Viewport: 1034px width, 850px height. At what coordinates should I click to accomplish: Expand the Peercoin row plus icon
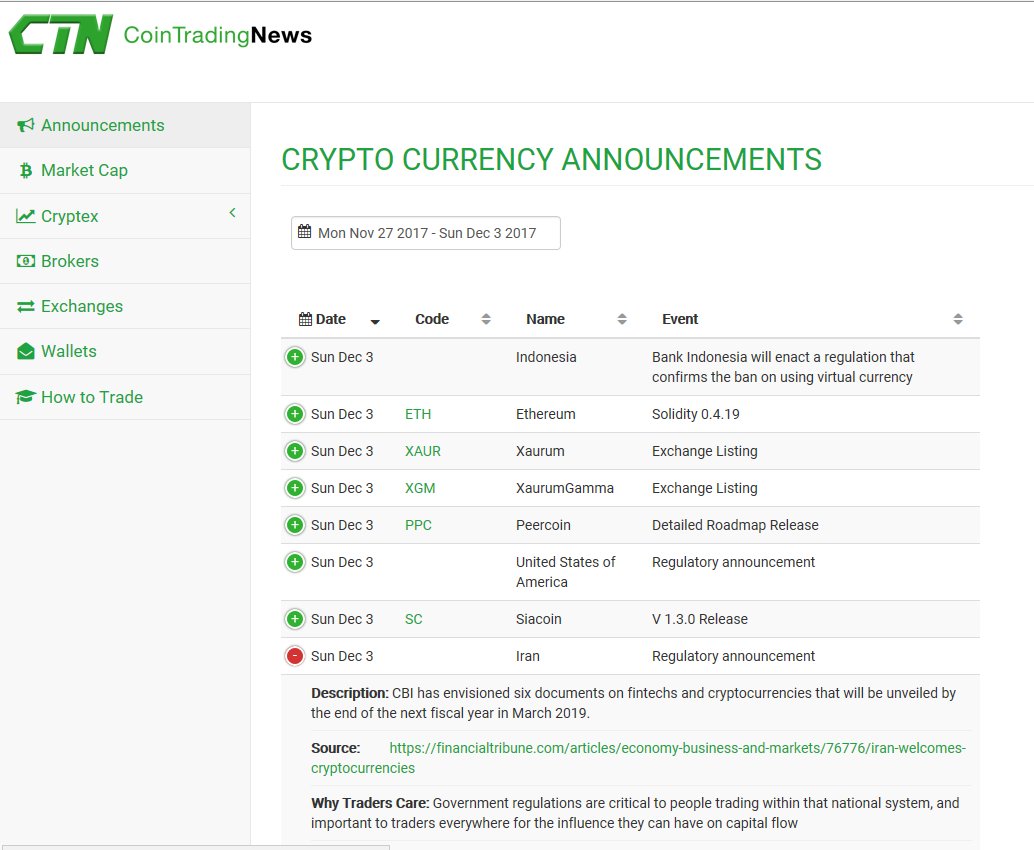(x=295, y=525)
